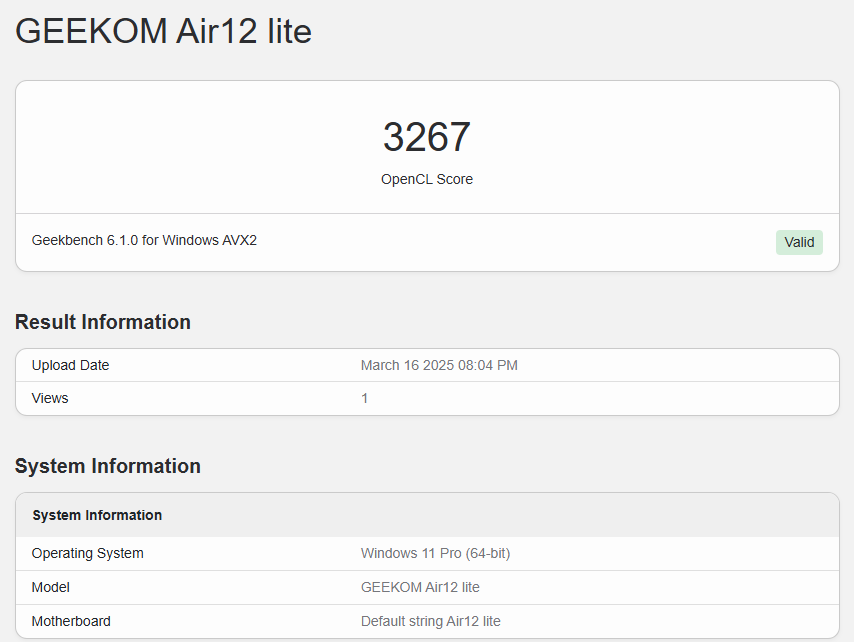Click the large System Information section heading
The image size is (854, 642).
coord(108,466)
